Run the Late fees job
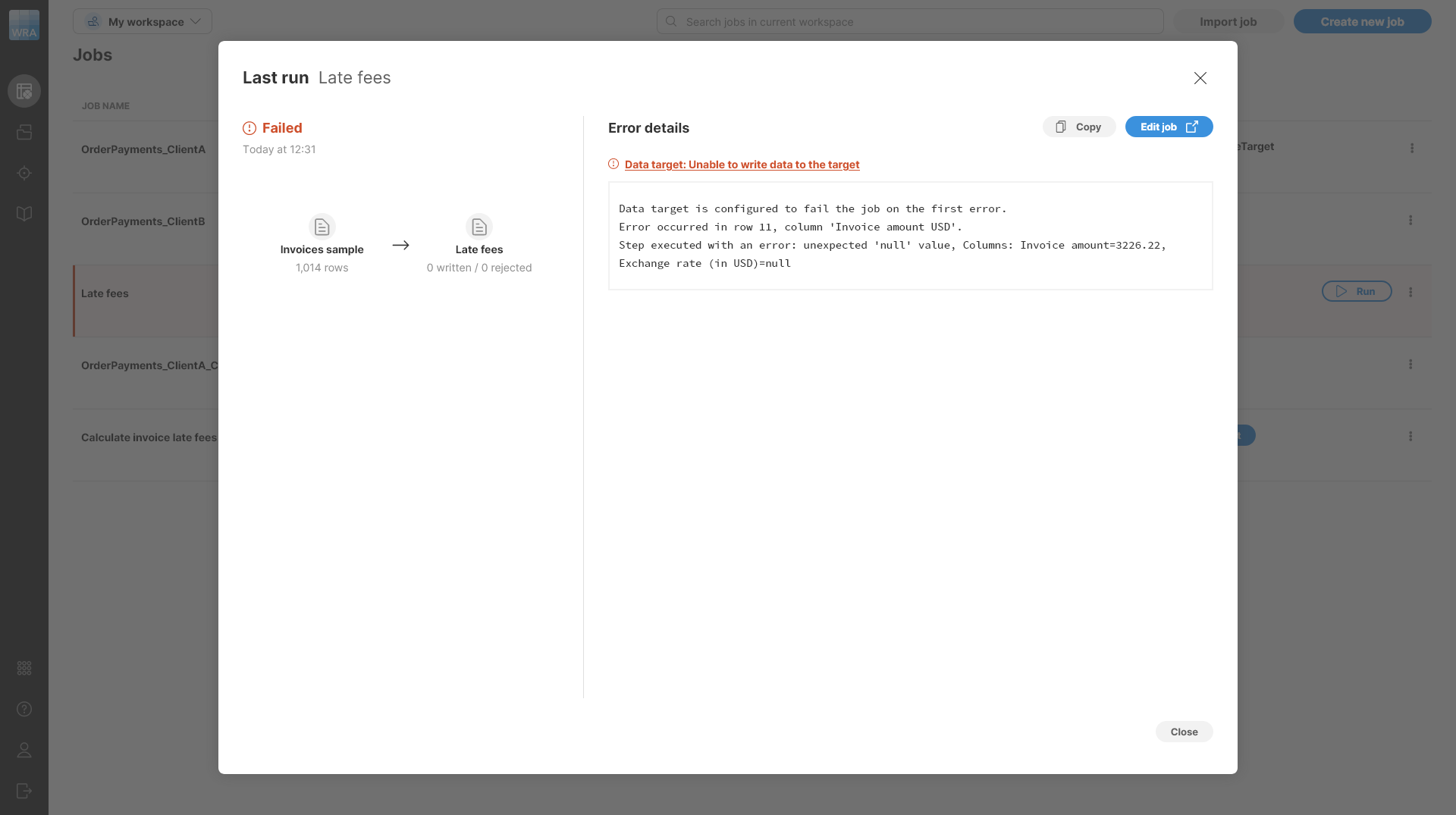 1356,291
